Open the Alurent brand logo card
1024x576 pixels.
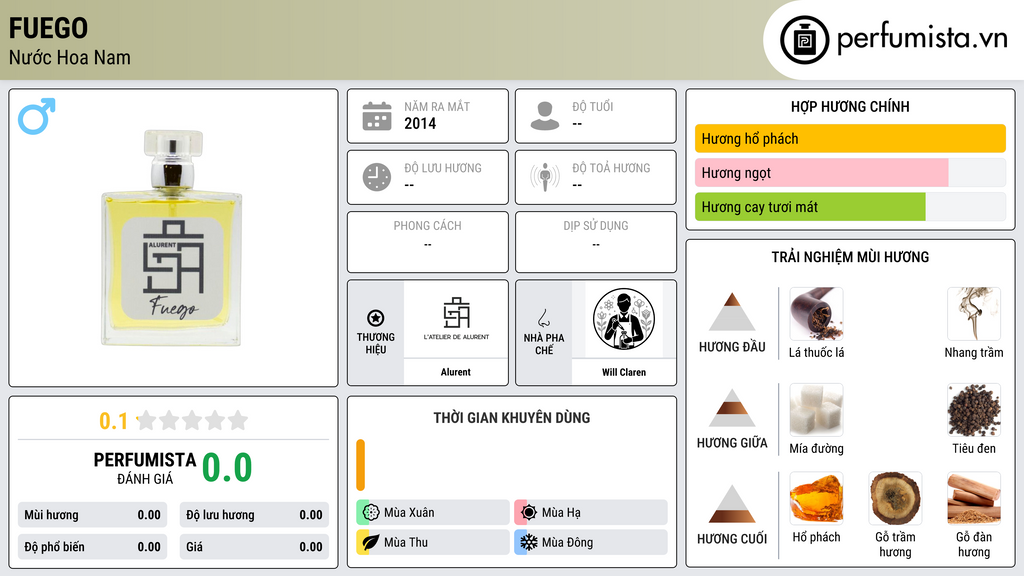[456, 320]
